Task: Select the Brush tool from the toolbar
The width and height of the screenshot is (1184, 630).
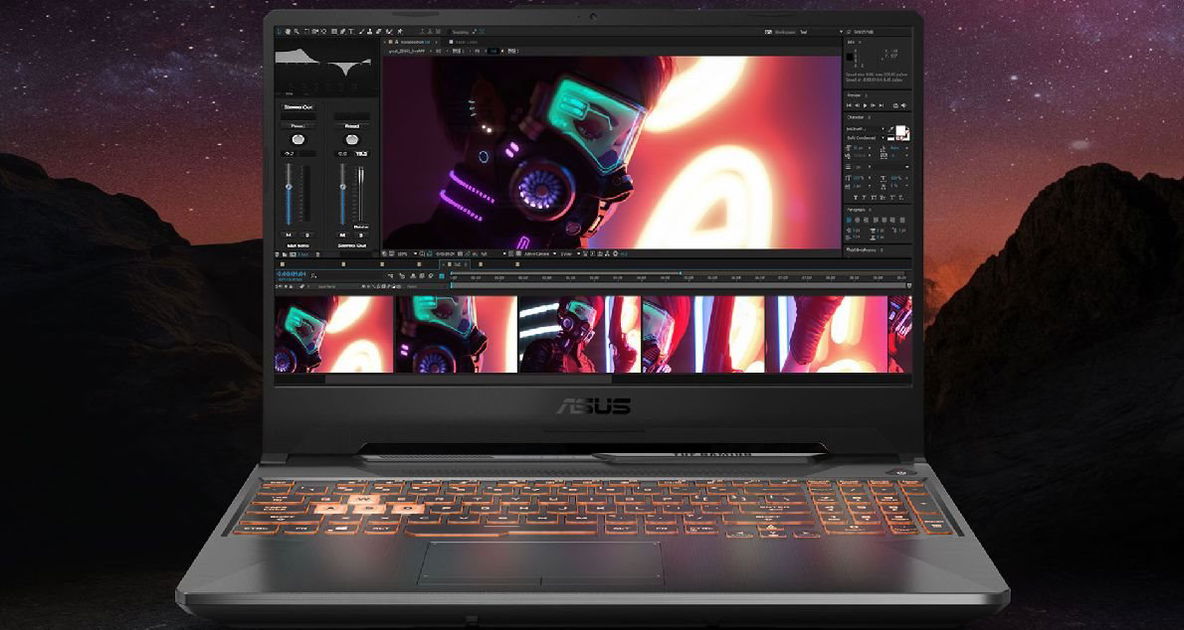Action: pyautogui.click(x=361, y=30)
